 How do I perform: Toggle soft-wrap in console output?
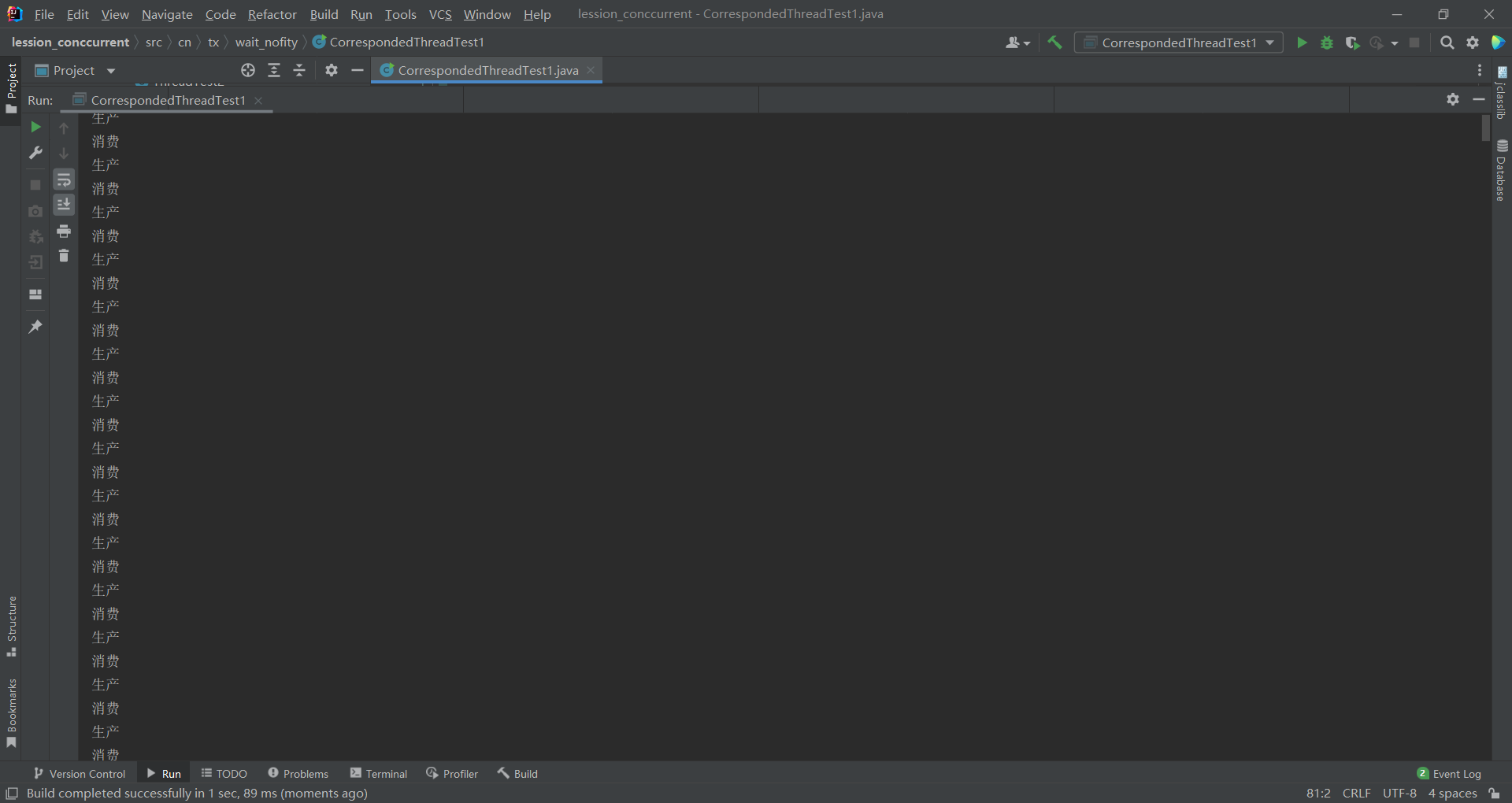(64, 179)
